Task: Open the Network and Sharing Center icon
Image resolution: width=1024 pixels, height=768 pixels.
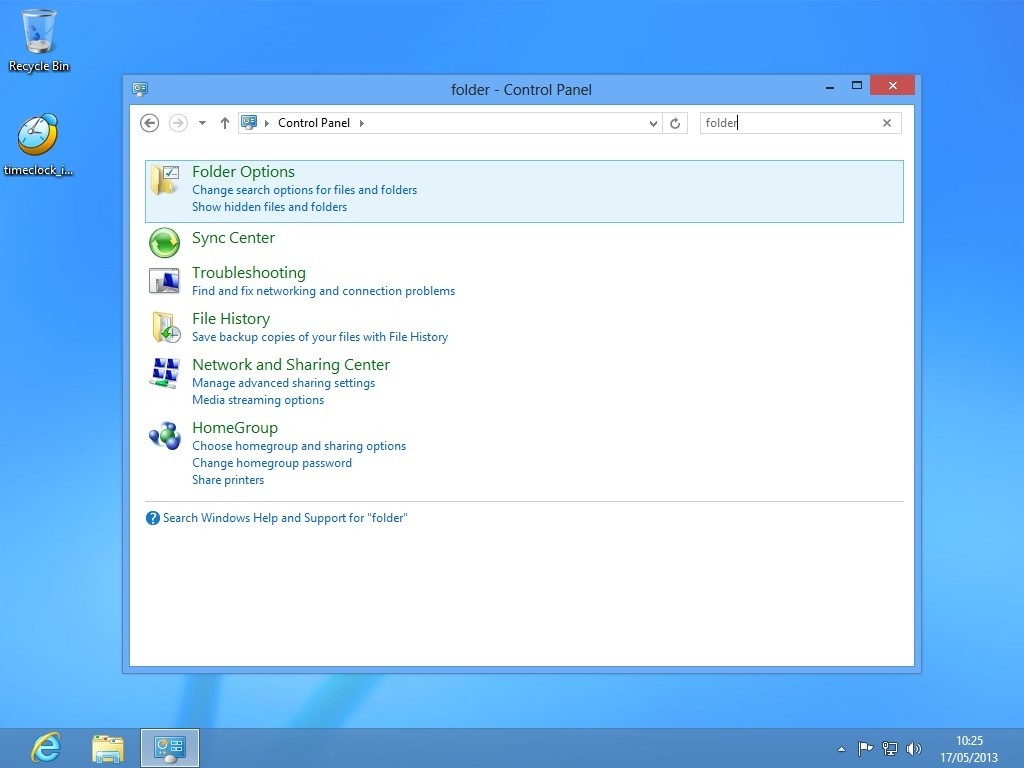Action: [165, 373]
